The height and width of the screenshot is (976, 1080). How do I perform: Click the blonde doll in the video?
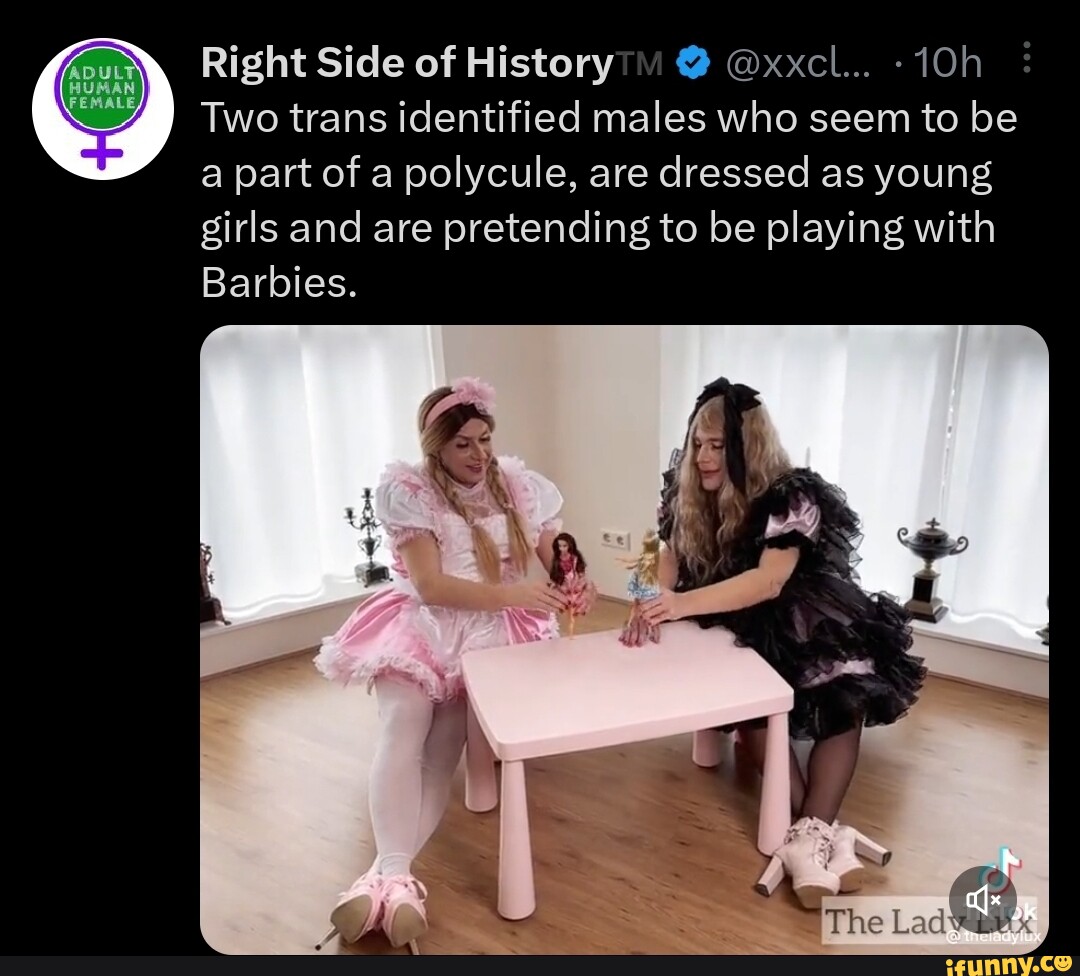645,580
